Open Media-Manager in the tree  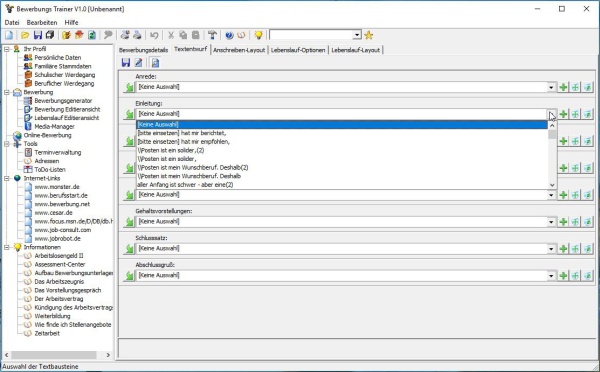pyautogui.click(x=54, y=127)
